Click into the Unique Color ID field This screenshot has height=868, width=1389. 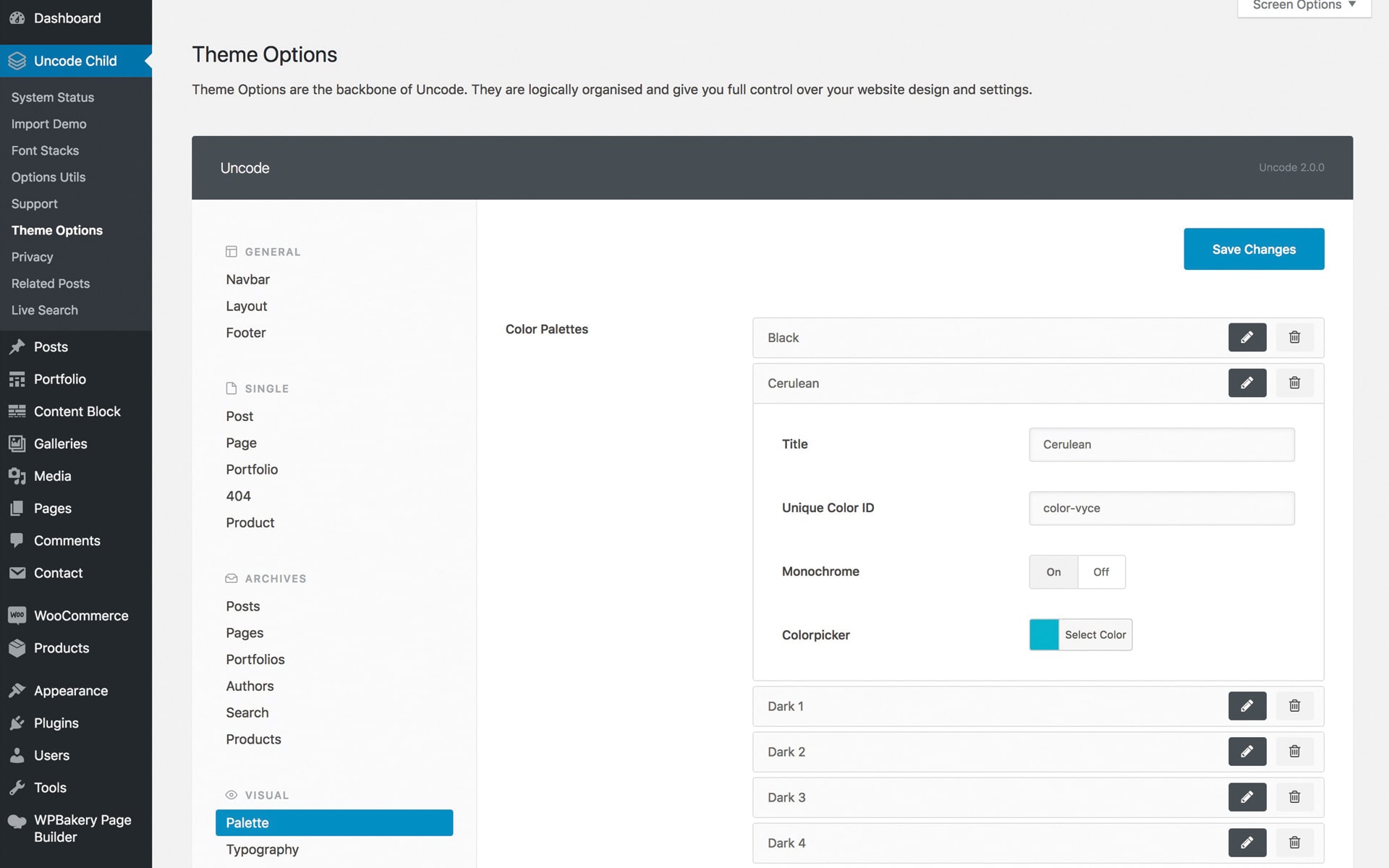click(1161, 508)
